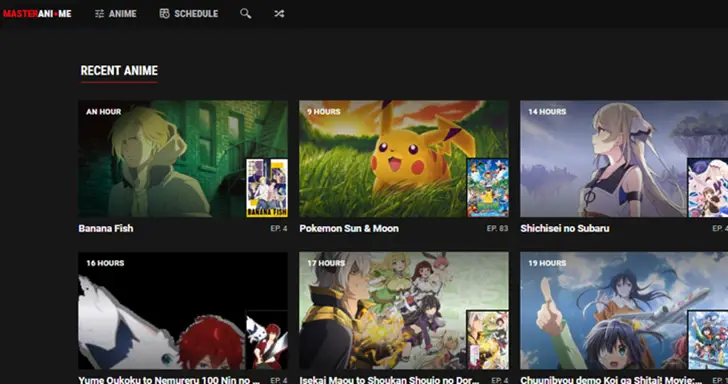
Task: Click the Banana Fish poster cover
Action: [267, 188]
